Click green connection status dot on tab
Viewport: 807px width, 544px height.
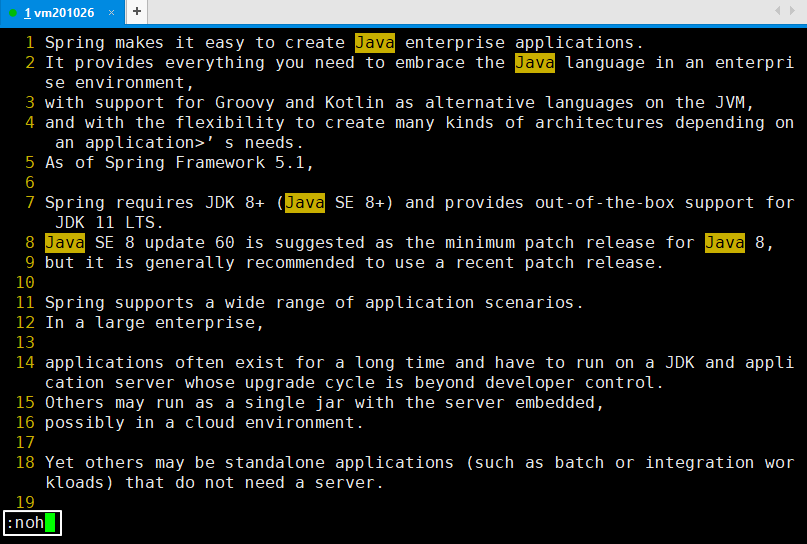(13, 12)
